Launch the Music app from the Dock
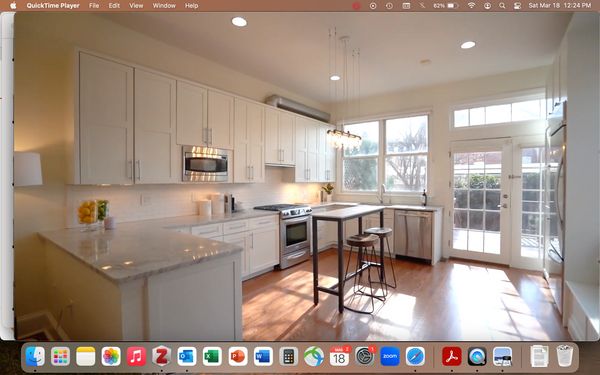Image resolution: width=600 pixels, height=375 pixels. pos(136,357)
